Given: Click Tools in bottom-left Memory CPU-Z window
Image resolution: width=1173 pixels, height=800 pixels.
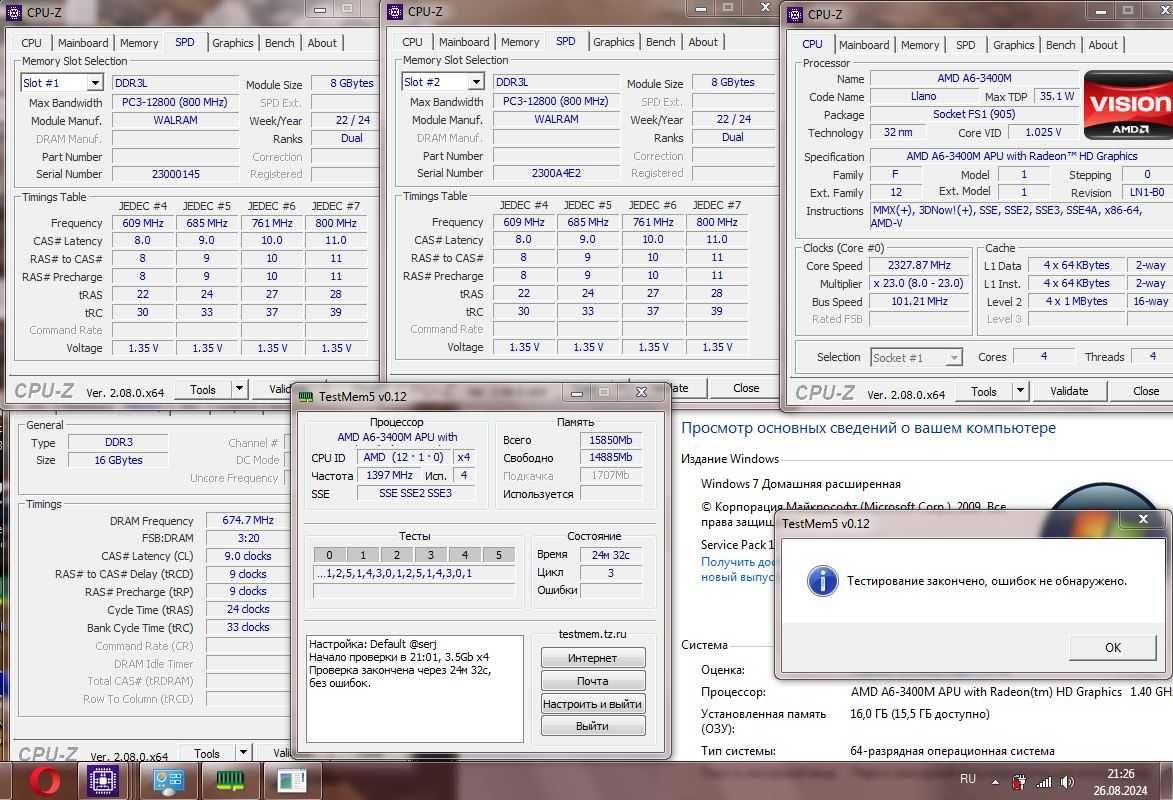Looking at the screenshot, I should [x=206, y=754].
